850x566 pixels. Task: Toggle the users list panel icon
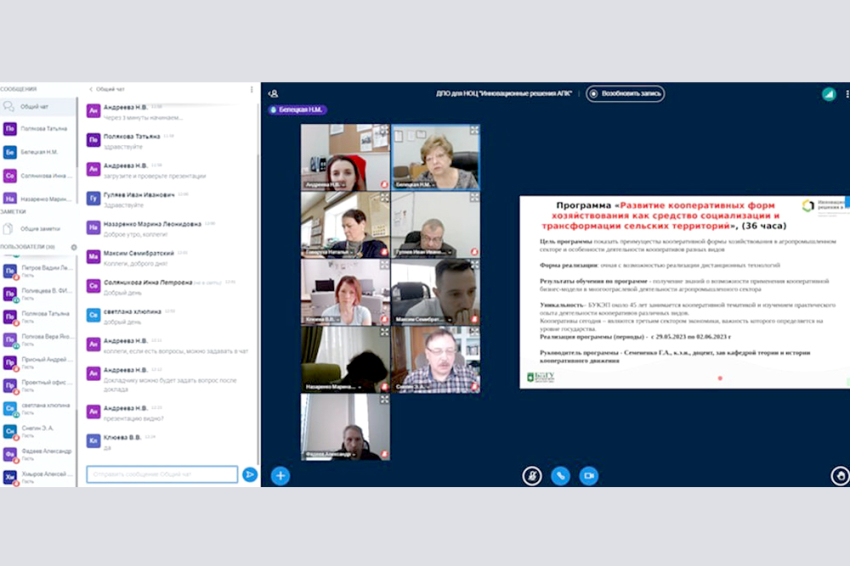coord(273,93)
